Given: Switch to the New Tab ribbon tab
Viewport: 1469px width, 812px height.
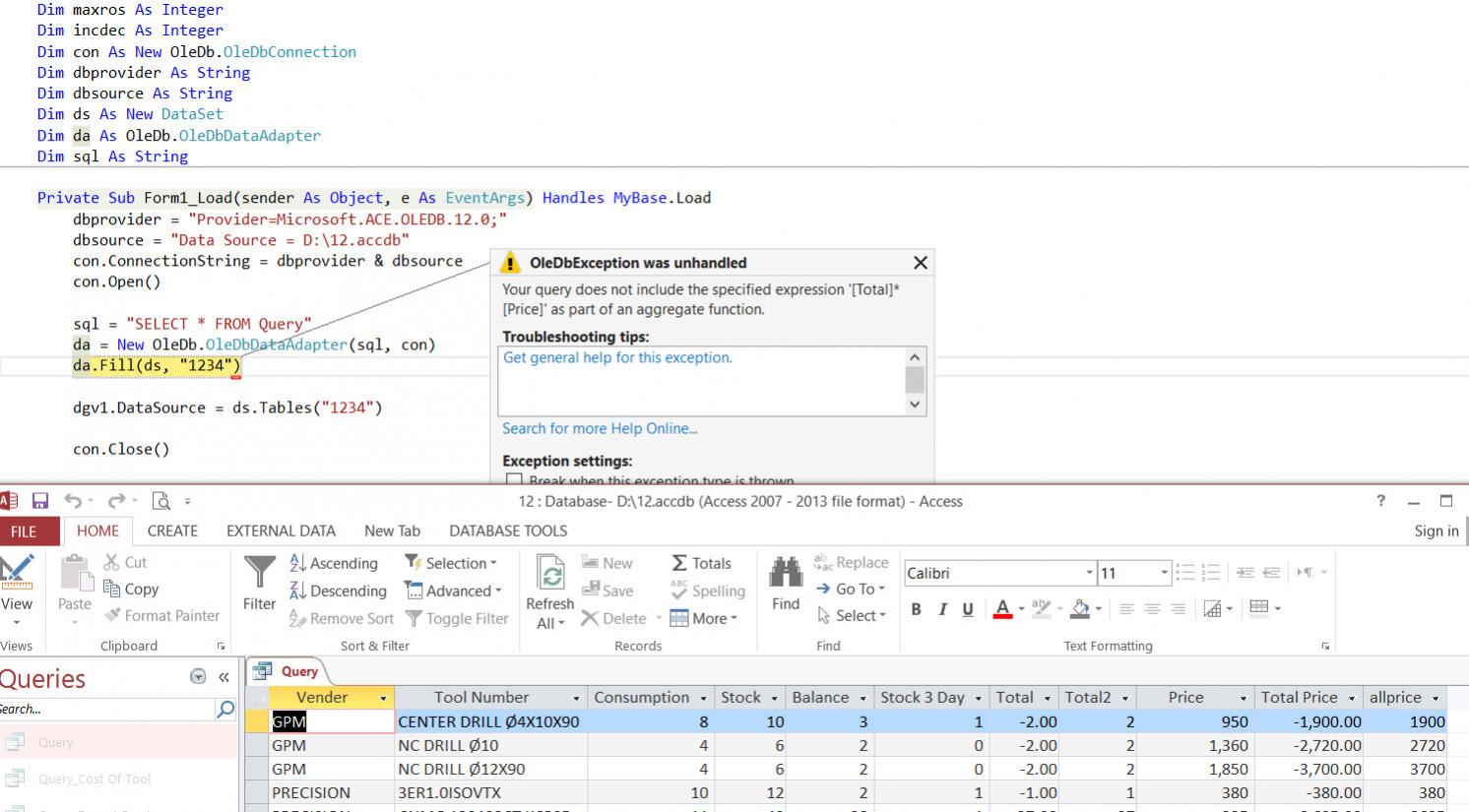Looking at the screenshot, I should [x=392, y=531].
